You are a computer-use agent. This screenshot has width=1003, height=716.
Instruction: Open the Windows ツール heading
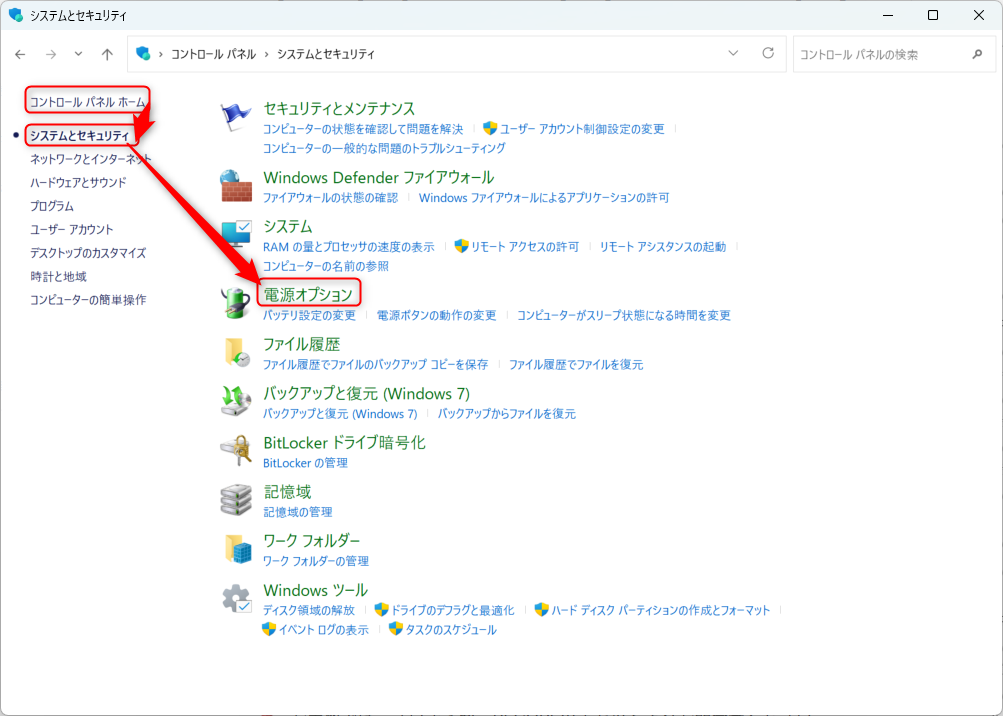(x=315, y=590)
